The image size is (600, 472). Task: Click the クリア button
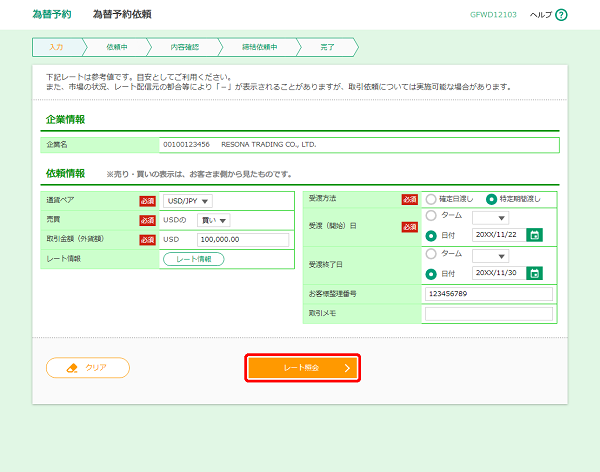pos(88,367)
